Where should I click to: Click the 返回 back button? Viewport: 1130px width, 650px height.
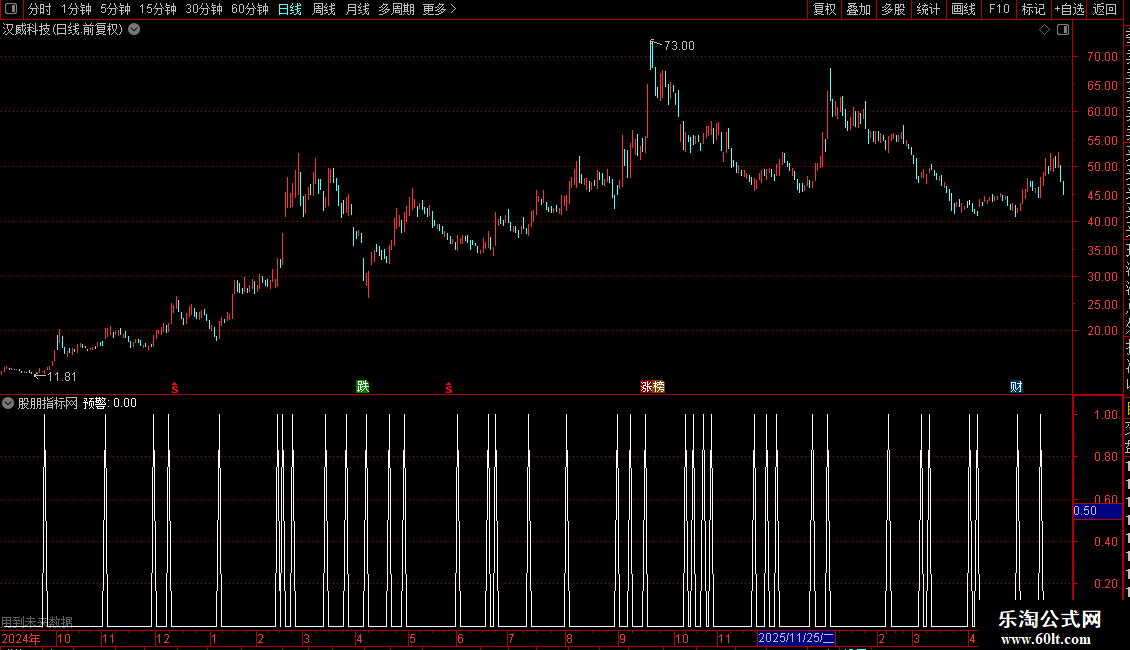tap(1104, 9)
